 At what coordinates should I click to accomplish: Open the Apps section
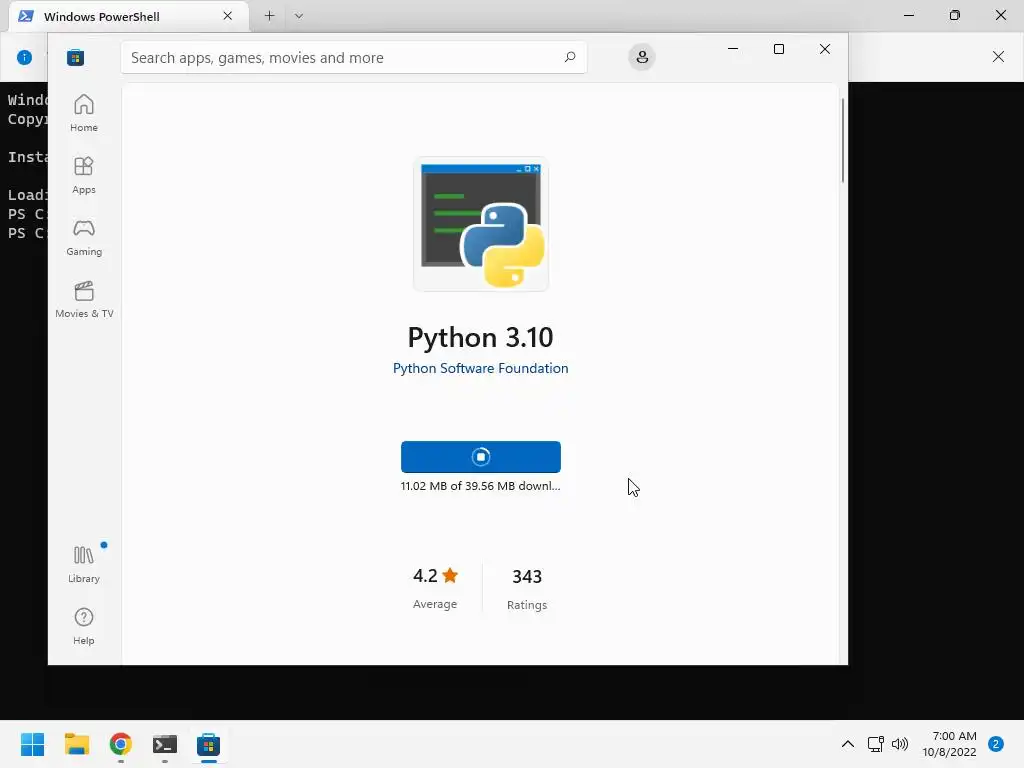[x=84, y=175]
